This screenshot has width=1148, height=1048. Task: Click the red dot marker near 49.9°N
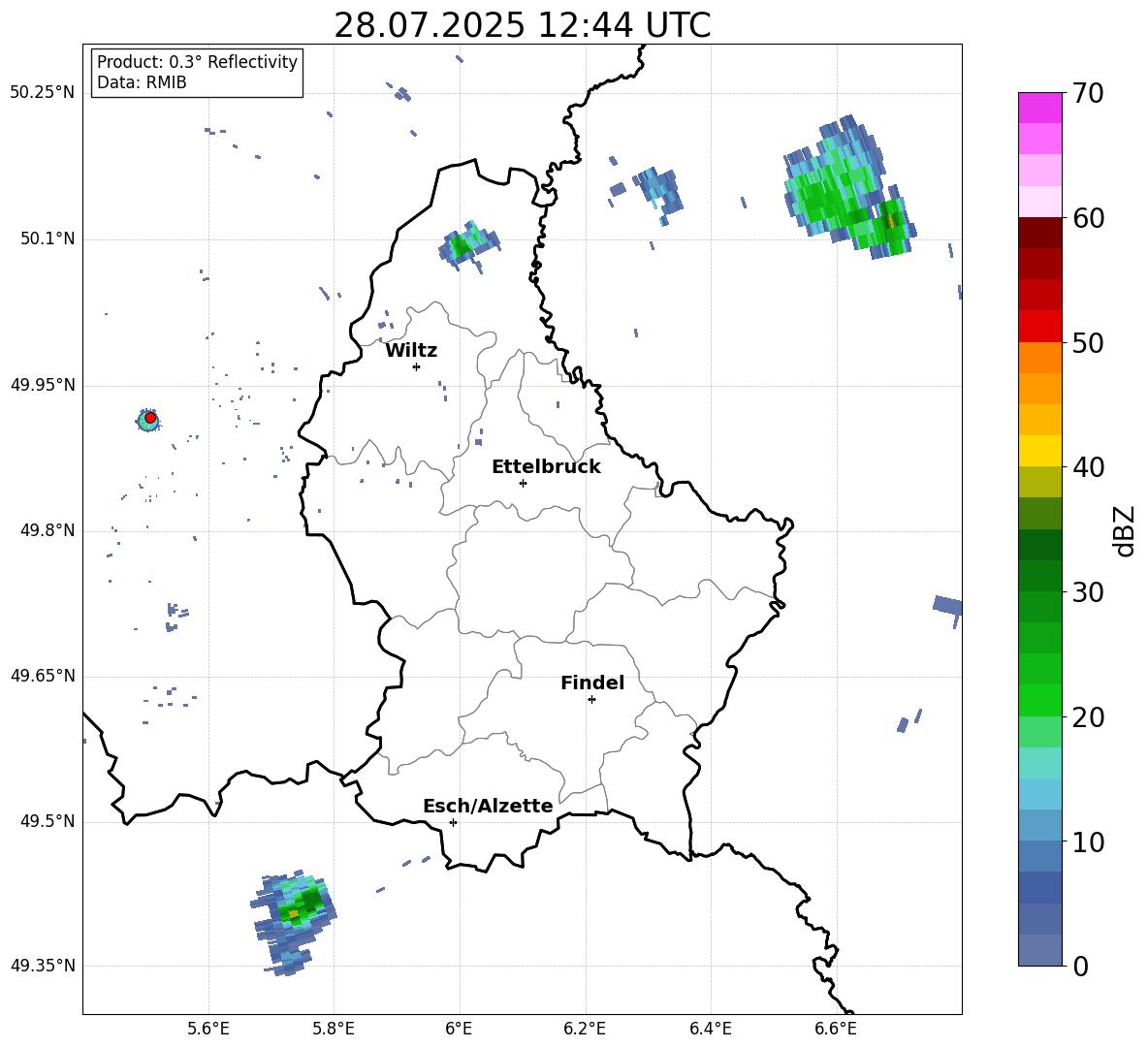point(150,418)
